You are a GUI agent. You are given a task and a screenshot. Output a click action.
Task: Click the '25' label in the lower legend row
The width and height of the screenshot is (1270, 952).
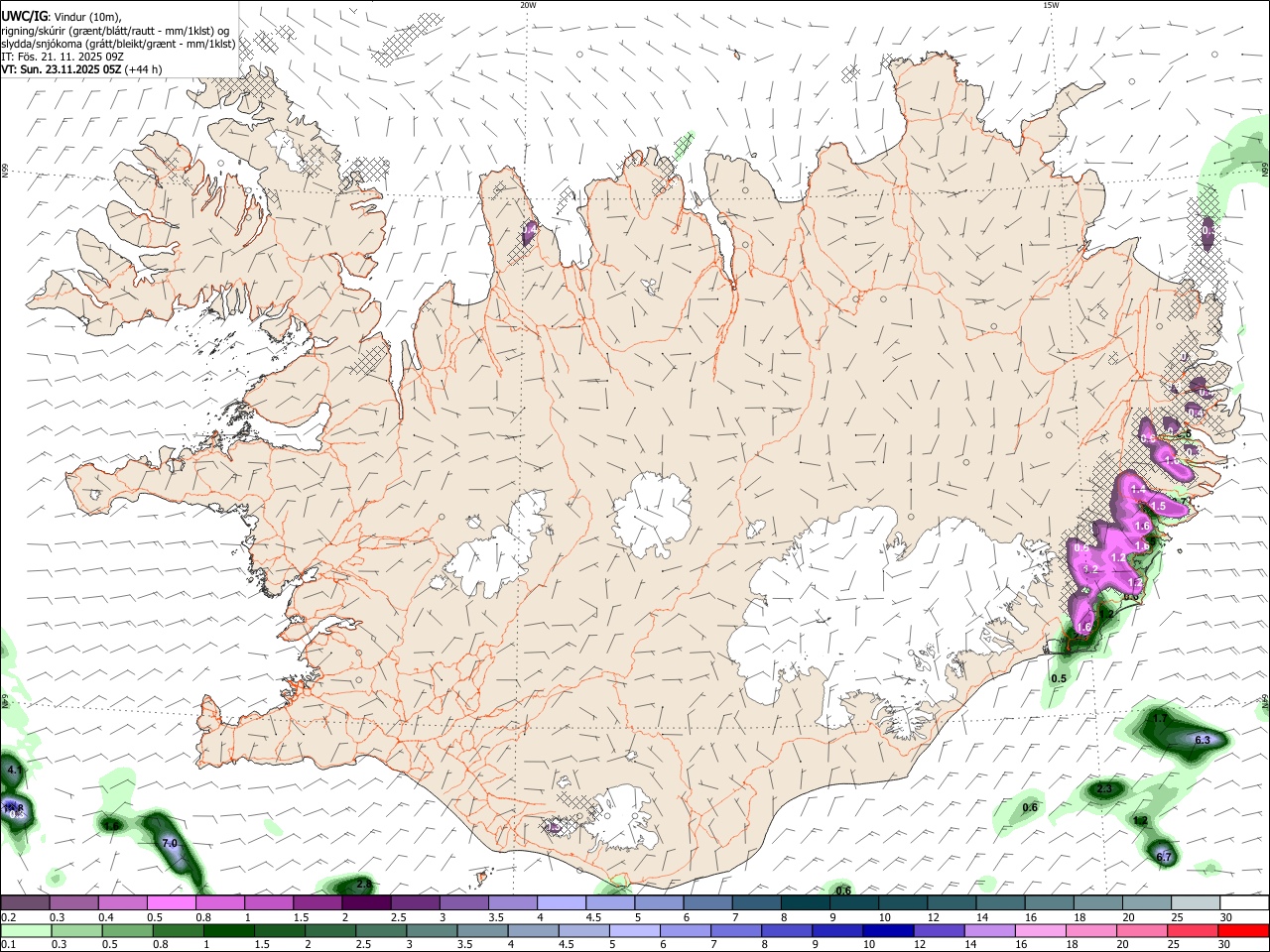pyautogui.click(x=1172, y=945)
